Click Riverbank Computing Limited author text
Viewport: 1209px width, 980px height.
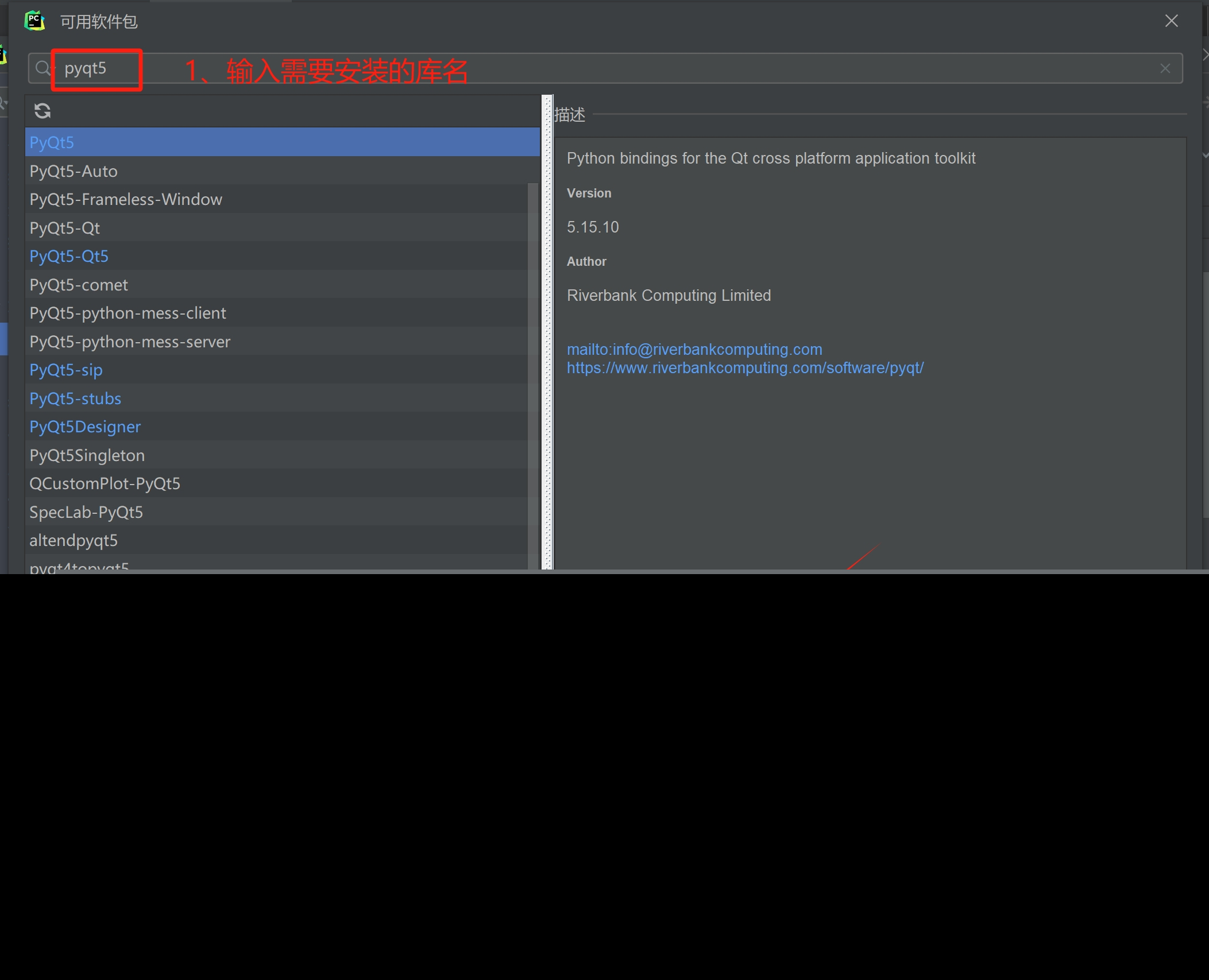pyautogui.click(x=669, y=296)
